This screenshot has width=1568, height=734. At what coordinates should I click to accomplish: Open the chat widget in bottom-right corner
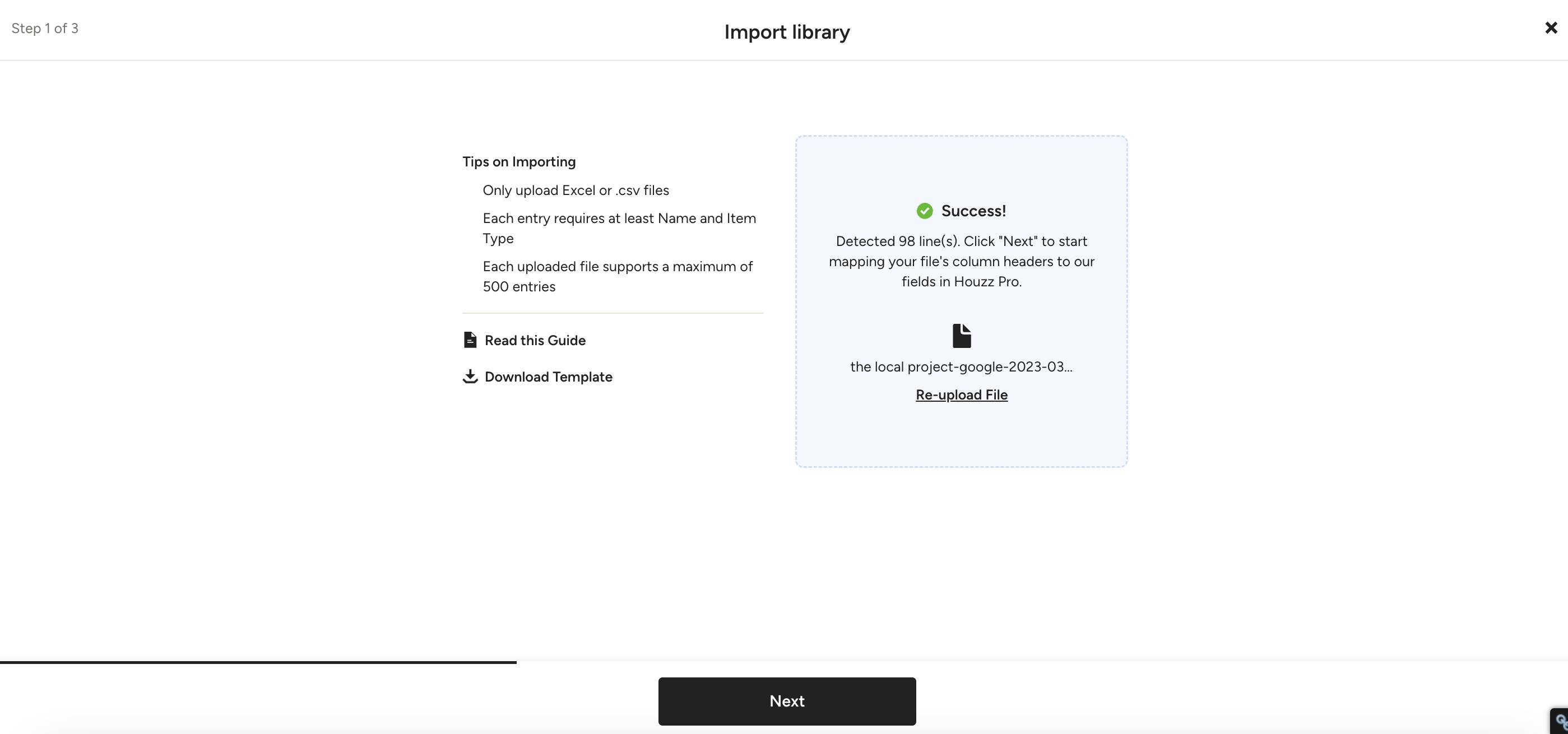click(1559, 722)
